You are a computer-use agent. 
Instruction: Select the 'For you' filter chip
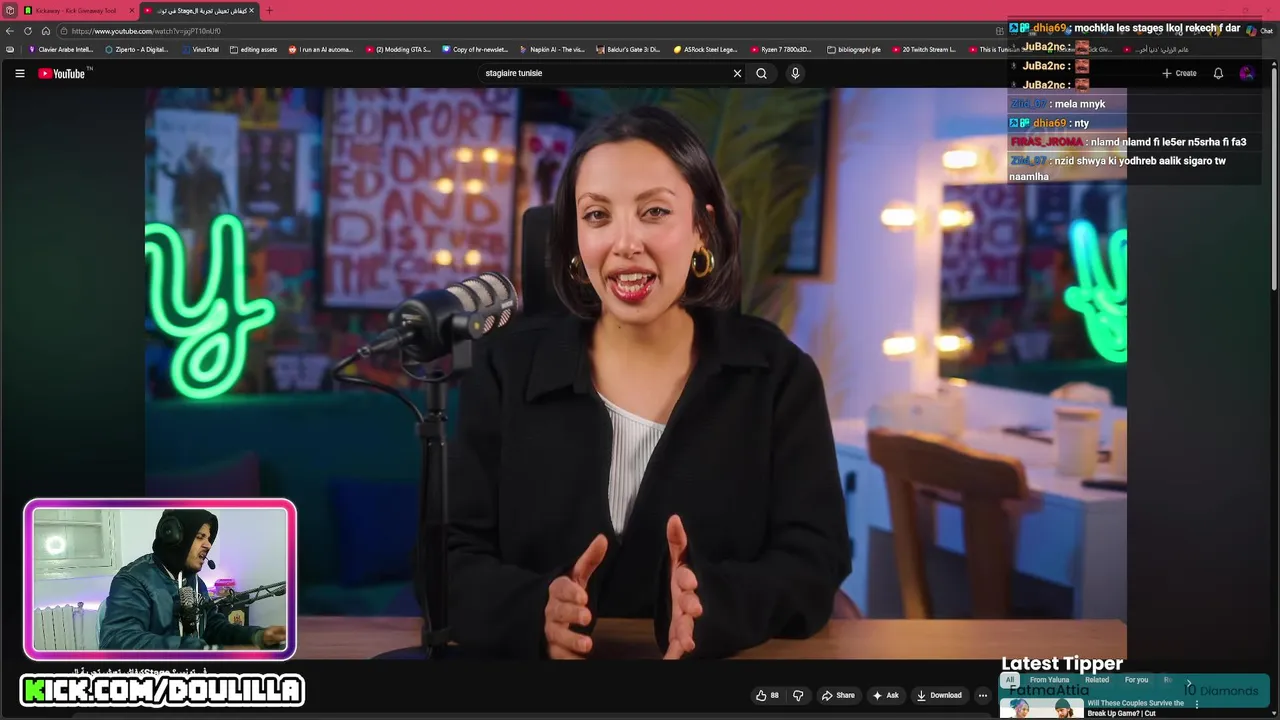1136,680
